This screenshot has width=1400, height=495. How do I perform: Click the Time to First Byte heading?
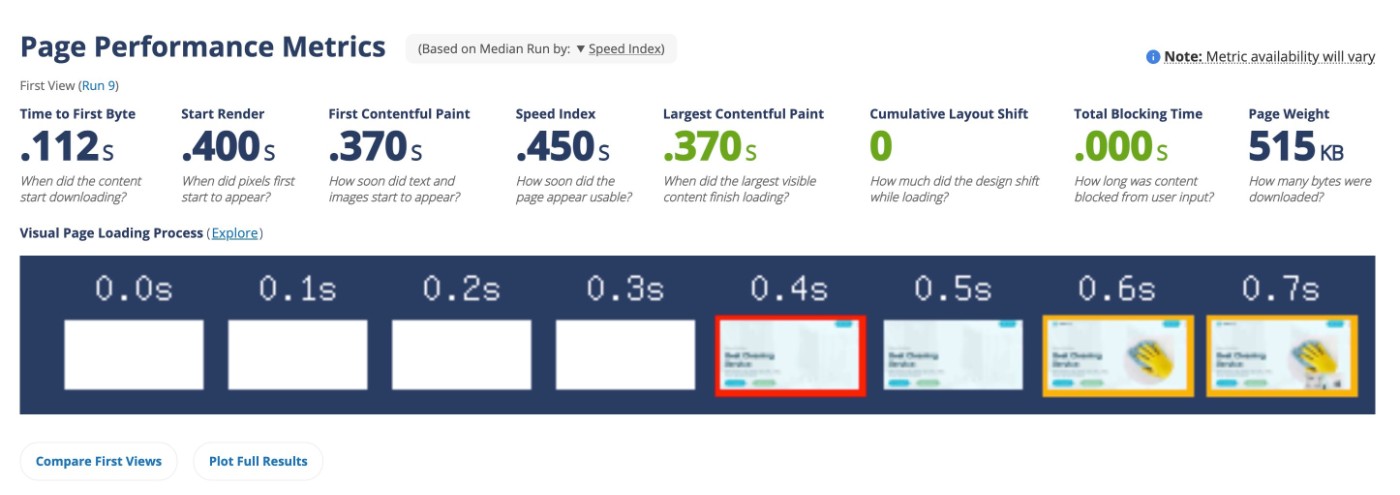[x=78, y=114]
